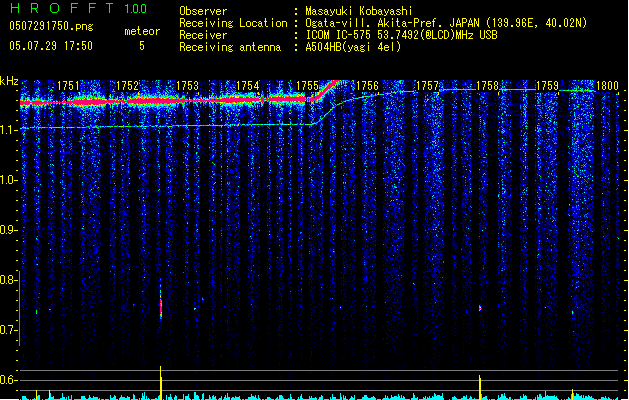Click the A504HB(yagi 4el) antenna text
Viewport: 629px width, 400px height.
coord(353,47)
